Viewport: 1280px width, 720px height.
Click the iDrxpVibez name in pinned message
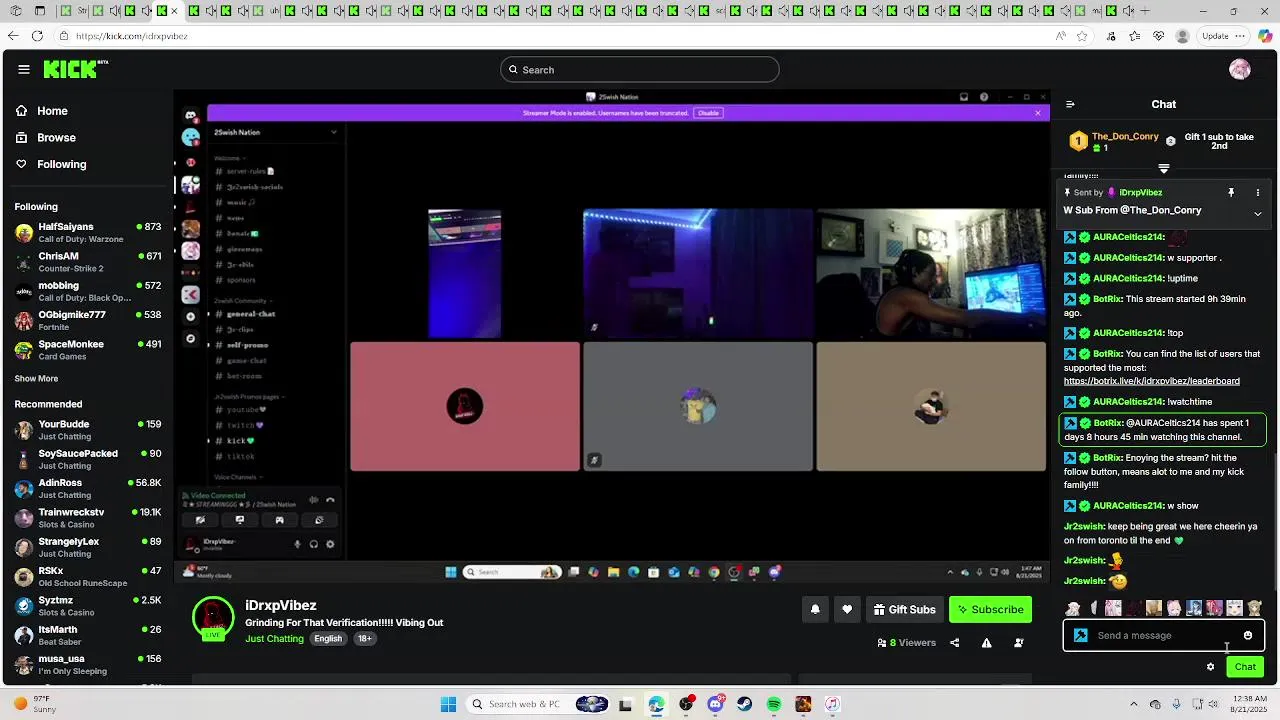1141,192
